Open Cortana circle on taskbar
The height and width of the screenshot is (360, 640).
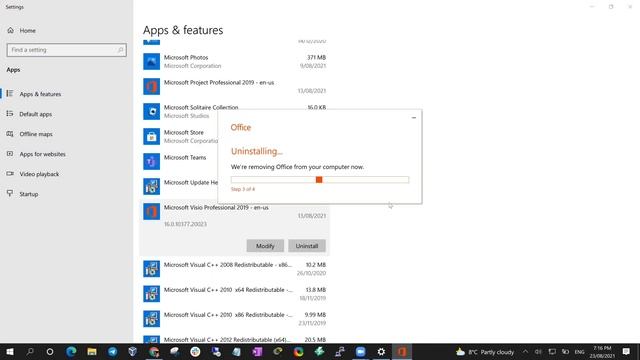click(50, 351)
